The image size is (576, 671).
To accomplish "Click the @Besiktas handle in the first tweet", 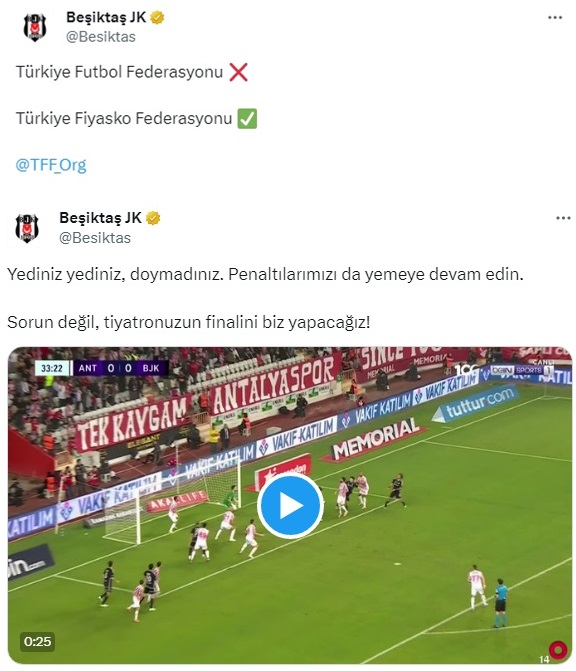I will [x=101, y=37].
